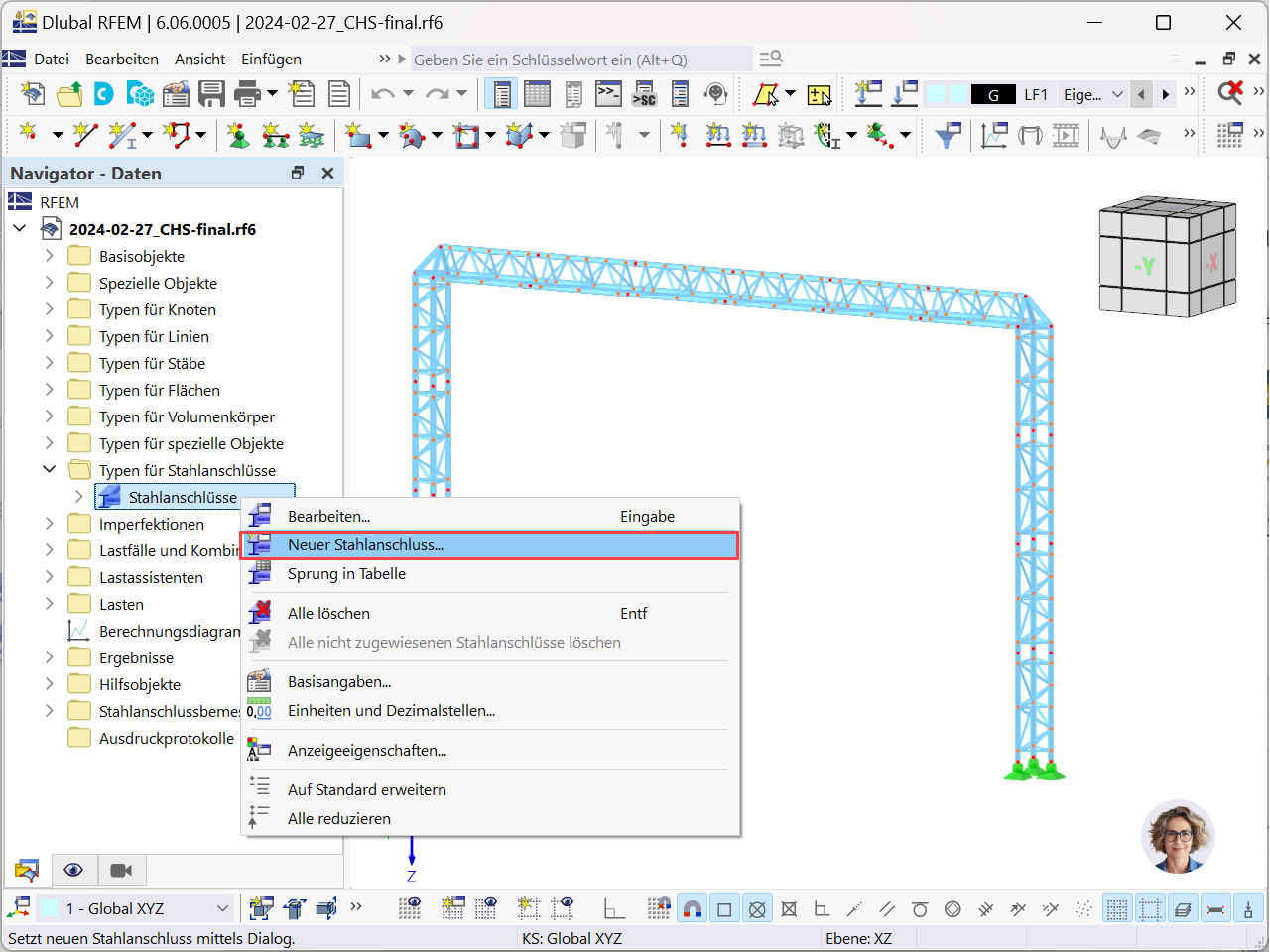Click the assistant avatar thumbnail
Screen dimensions: 1270x952
[x=1179, y=837]
